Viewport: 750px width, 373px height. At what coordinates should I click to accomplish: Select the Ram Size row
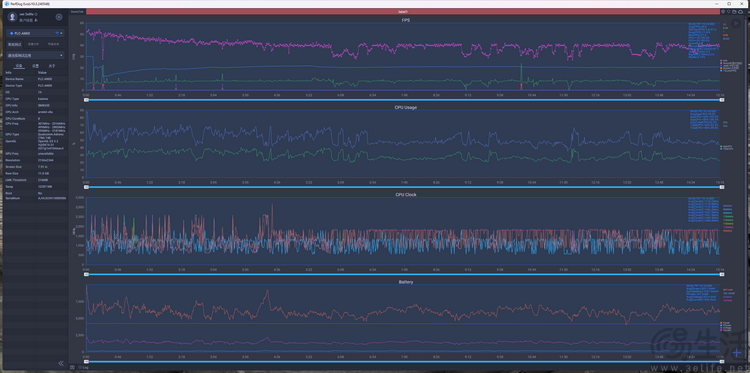pyautogui.click(x=35, y=173)
